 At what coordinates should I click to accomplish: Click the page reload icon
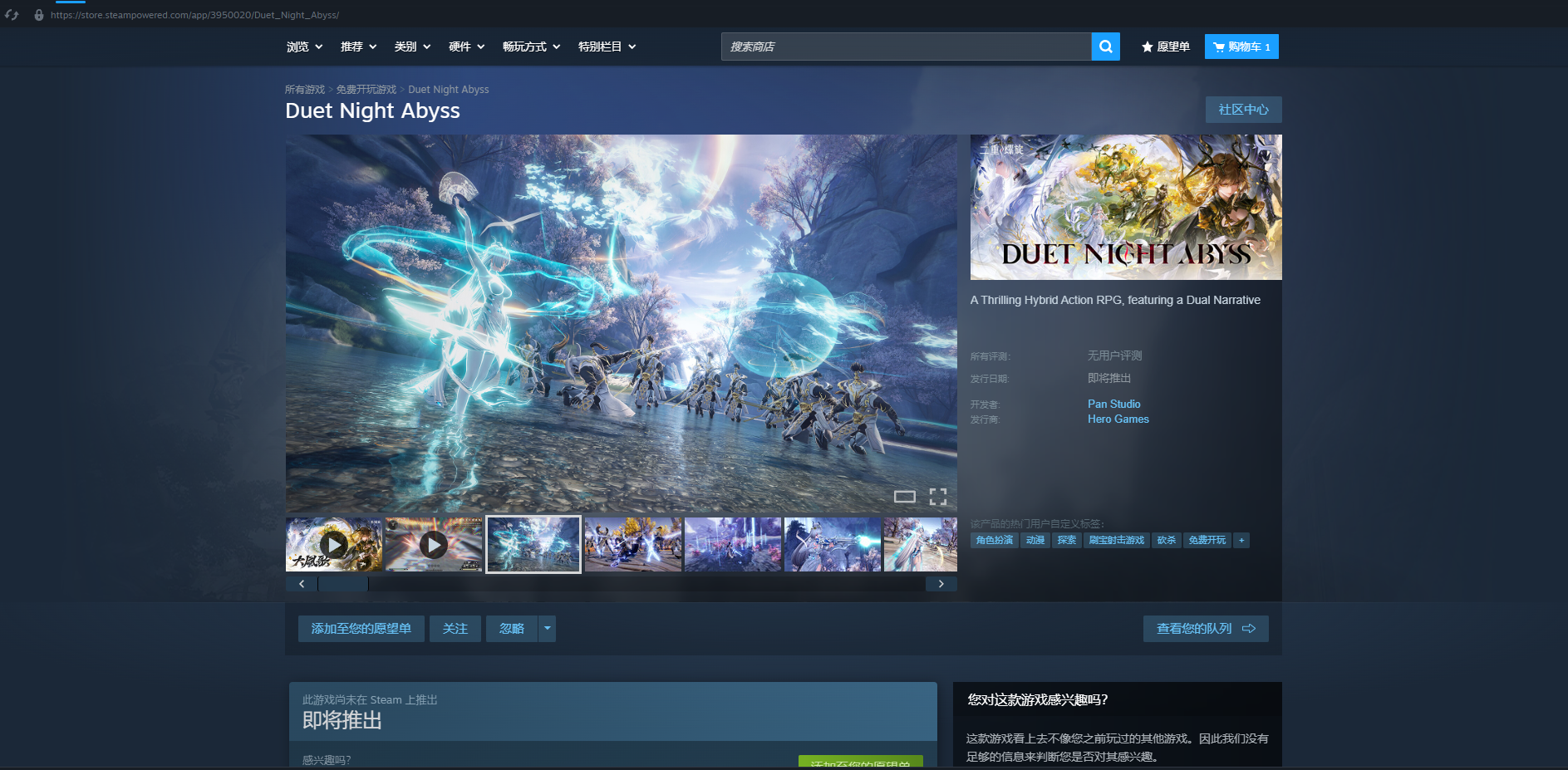12,15
